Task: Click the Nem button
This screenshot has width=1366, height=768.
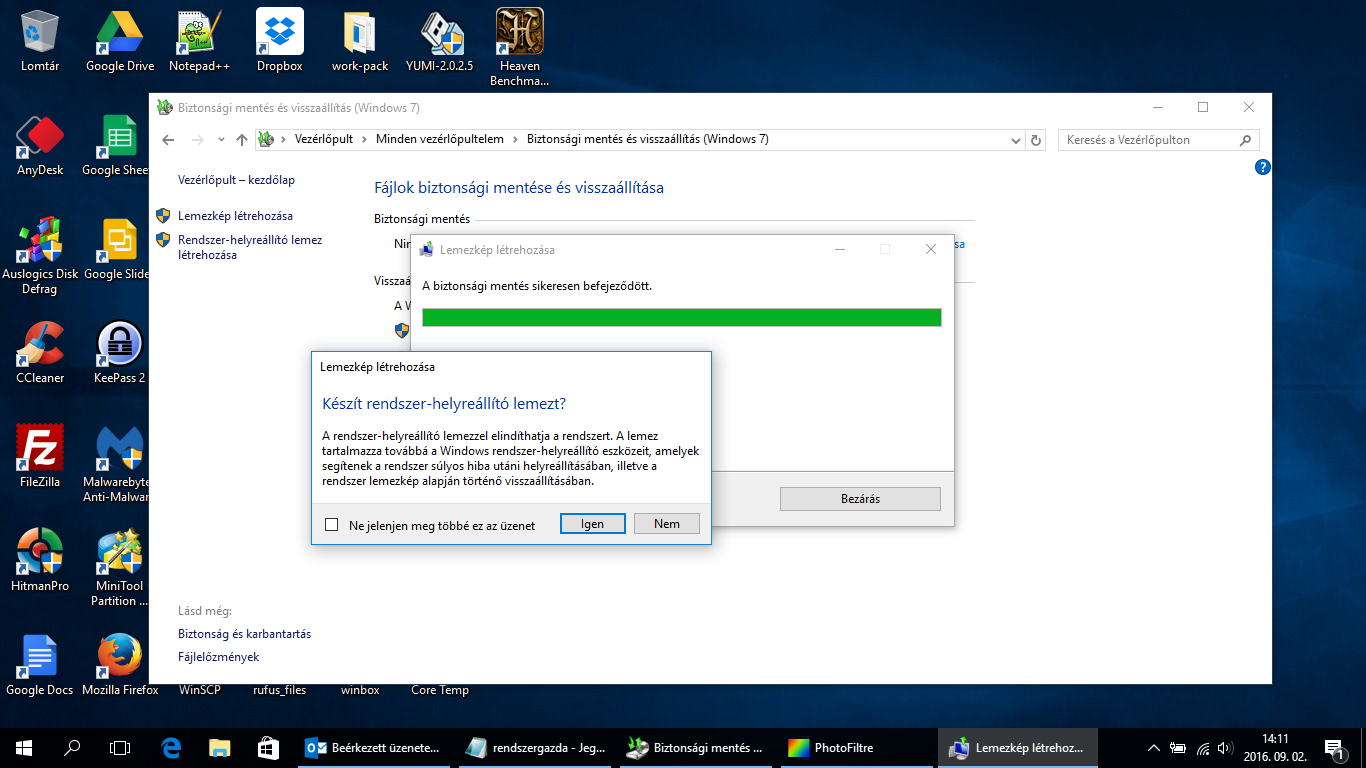Action: pos(666,524)
